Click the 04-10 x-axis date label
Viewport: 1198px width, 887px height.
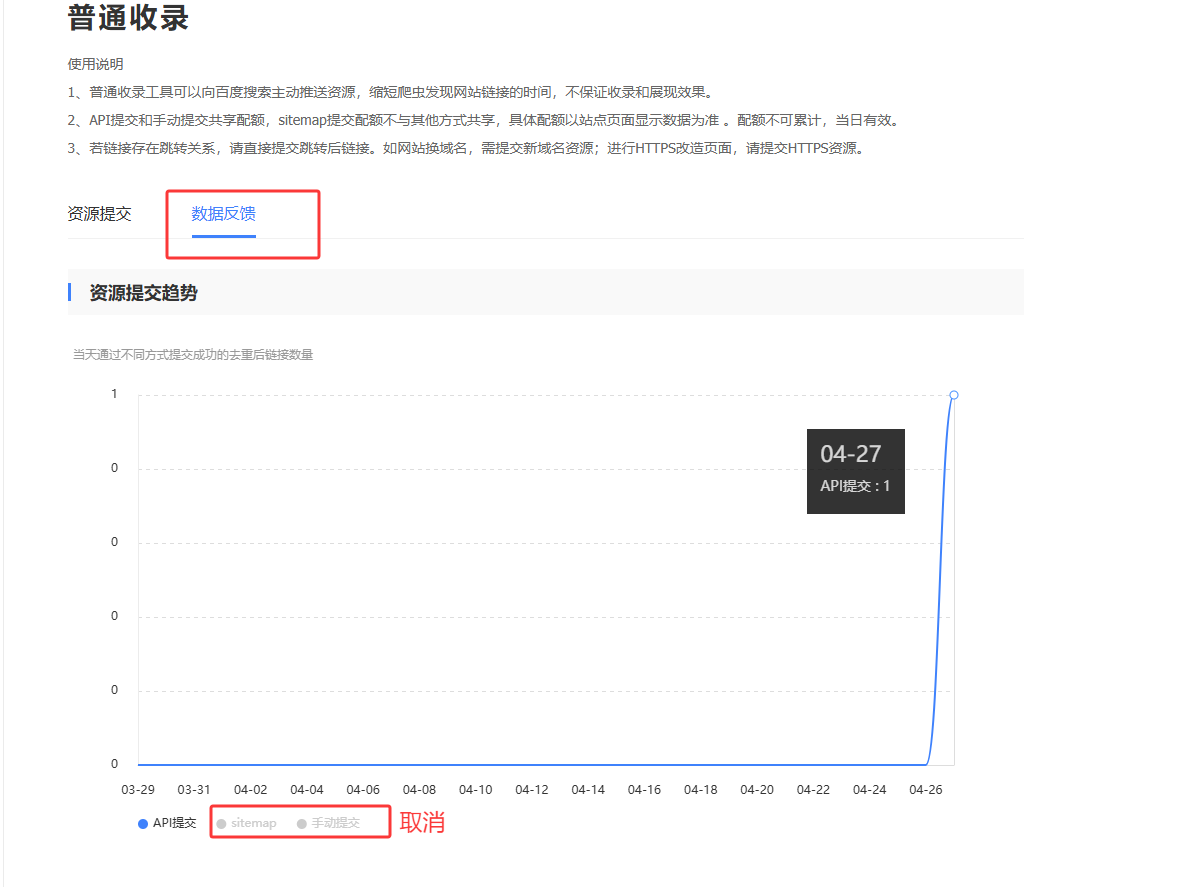[475, 789]
